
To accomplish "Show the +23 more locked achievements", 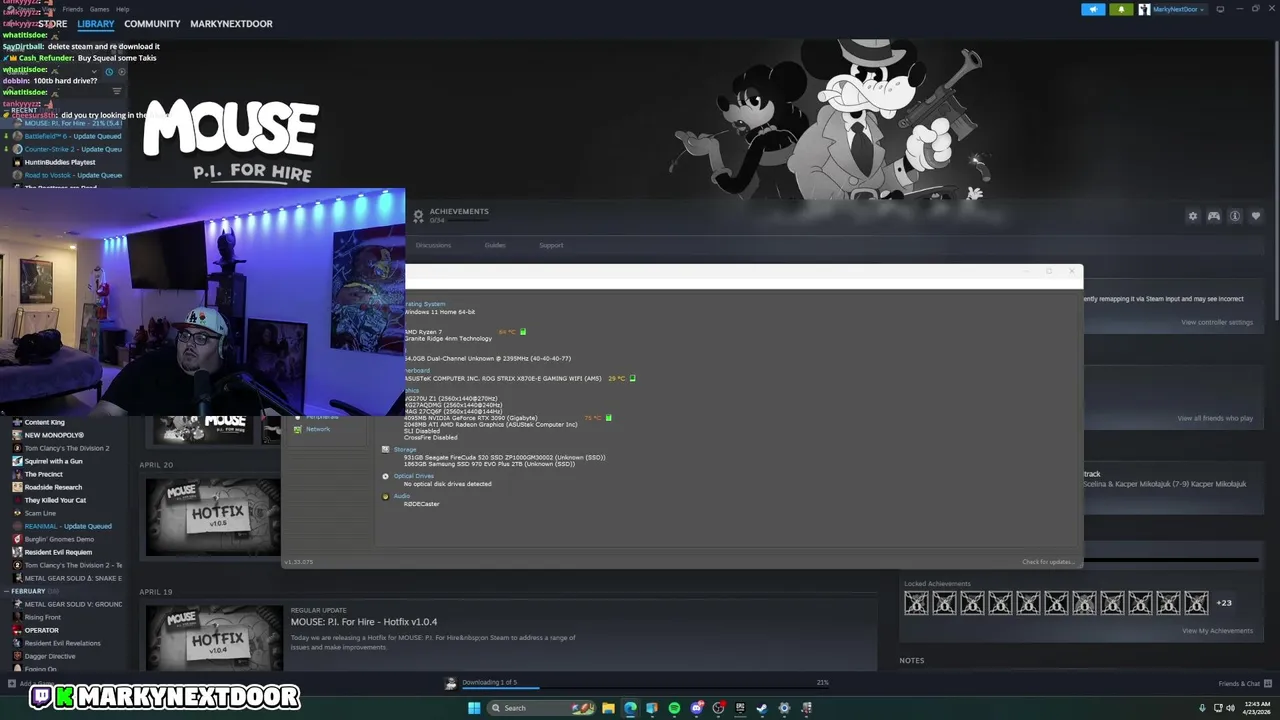I will tap(1224, 603).
